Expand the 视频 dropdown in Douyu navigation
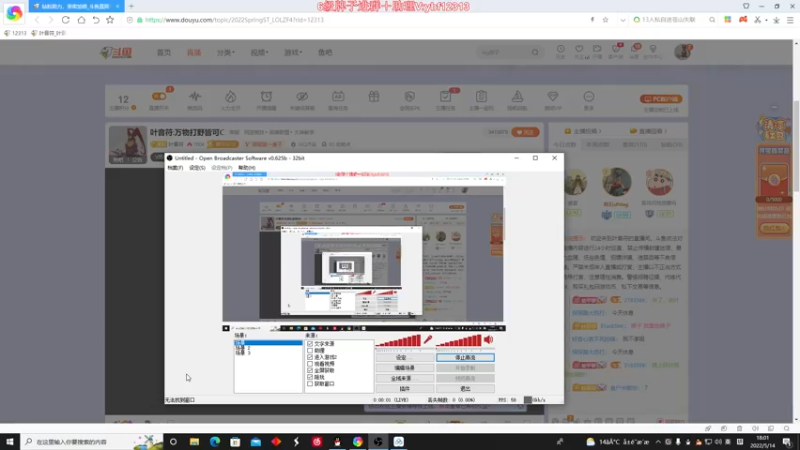 [259, 52]
